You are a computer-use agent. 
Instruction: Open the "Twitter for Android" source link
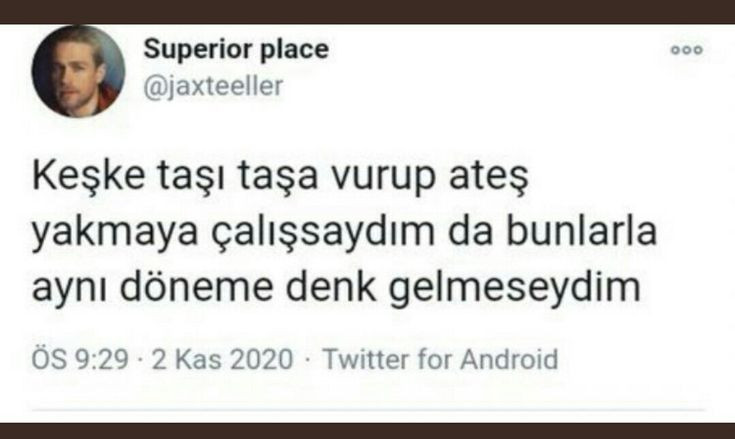(x=440, y=359)
